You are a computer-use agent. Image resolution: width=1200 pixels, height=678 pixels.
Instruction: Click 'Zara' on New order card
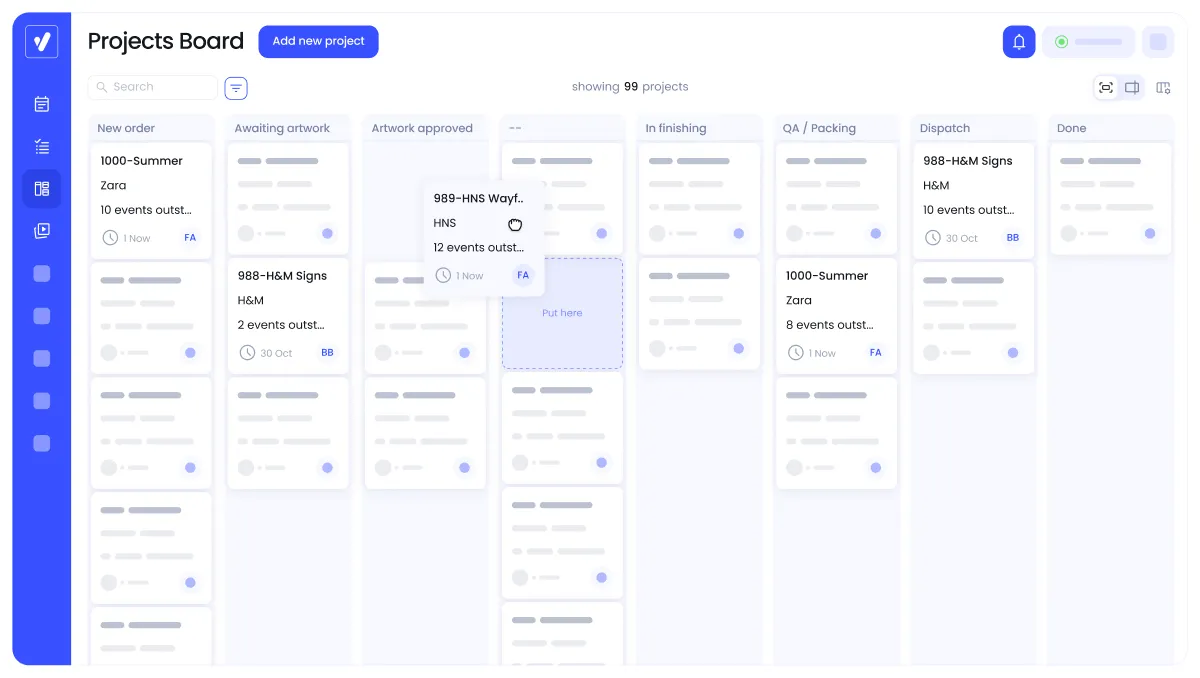(113, 185)
